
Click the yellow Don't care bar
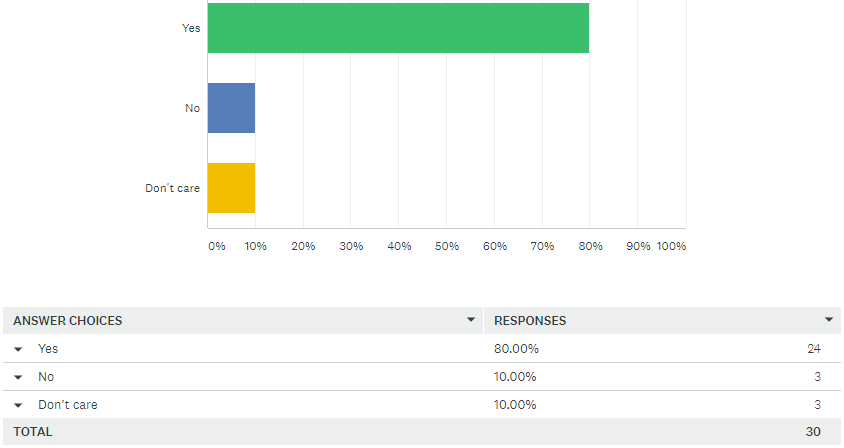231,188
